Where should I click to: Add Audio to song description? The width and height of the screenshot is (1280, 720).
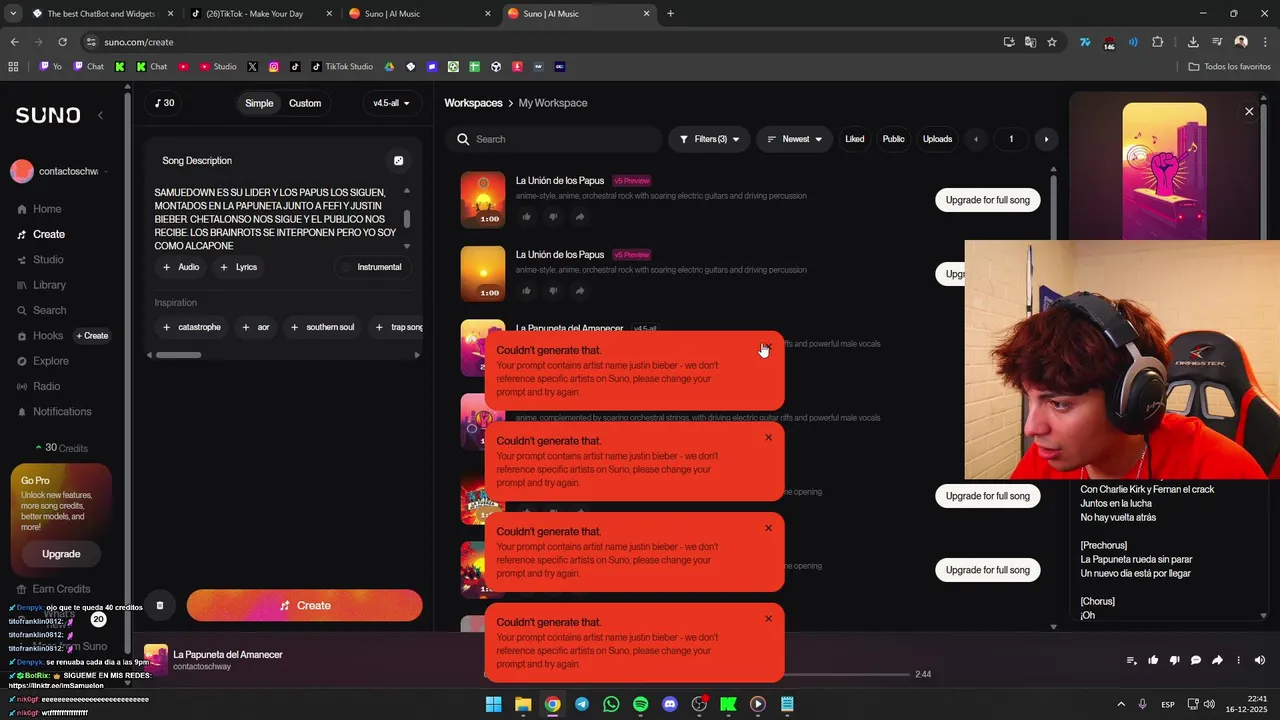(181, 267)
